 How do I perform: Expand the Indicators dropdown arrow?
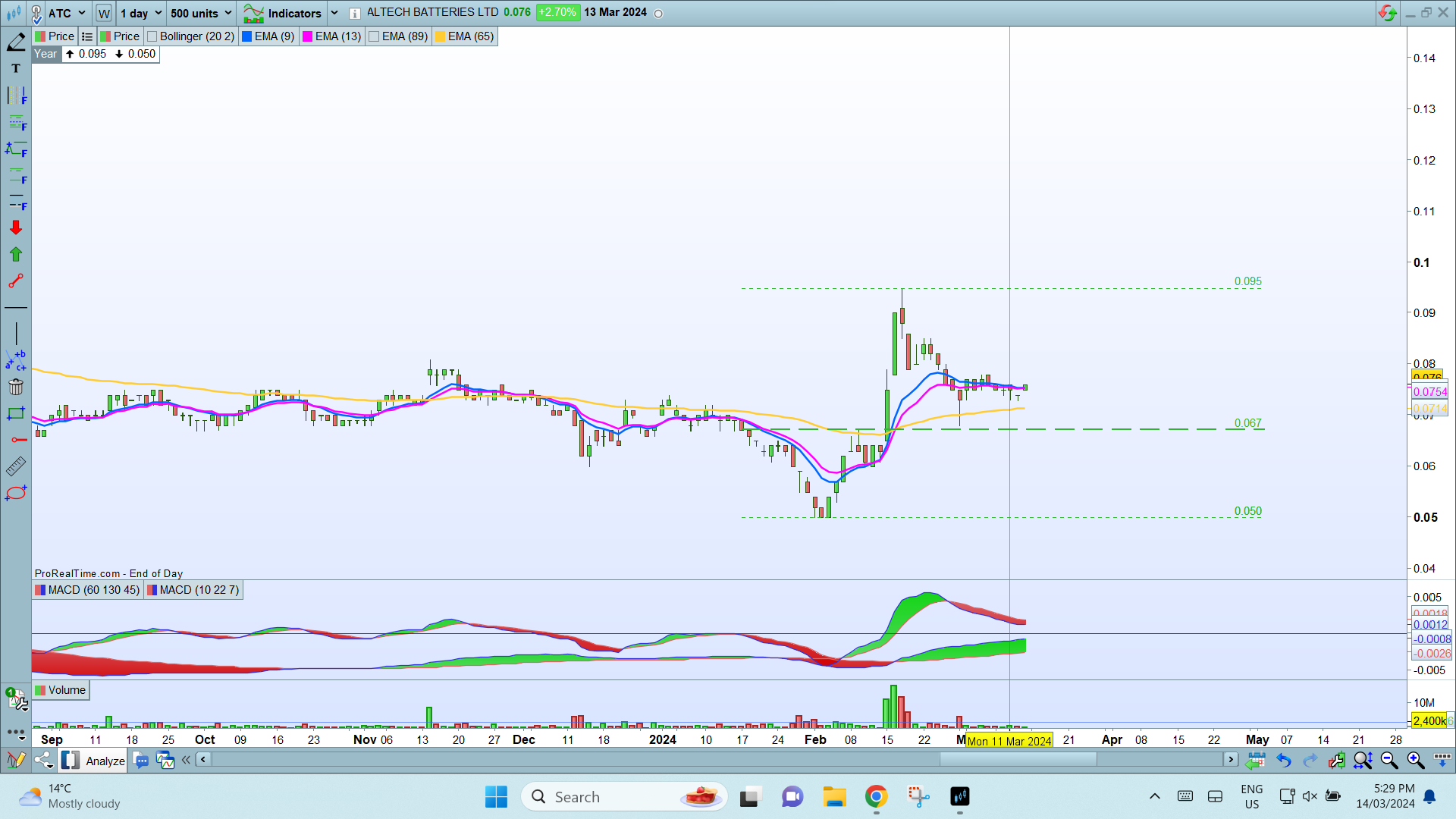tap(334, 13)
